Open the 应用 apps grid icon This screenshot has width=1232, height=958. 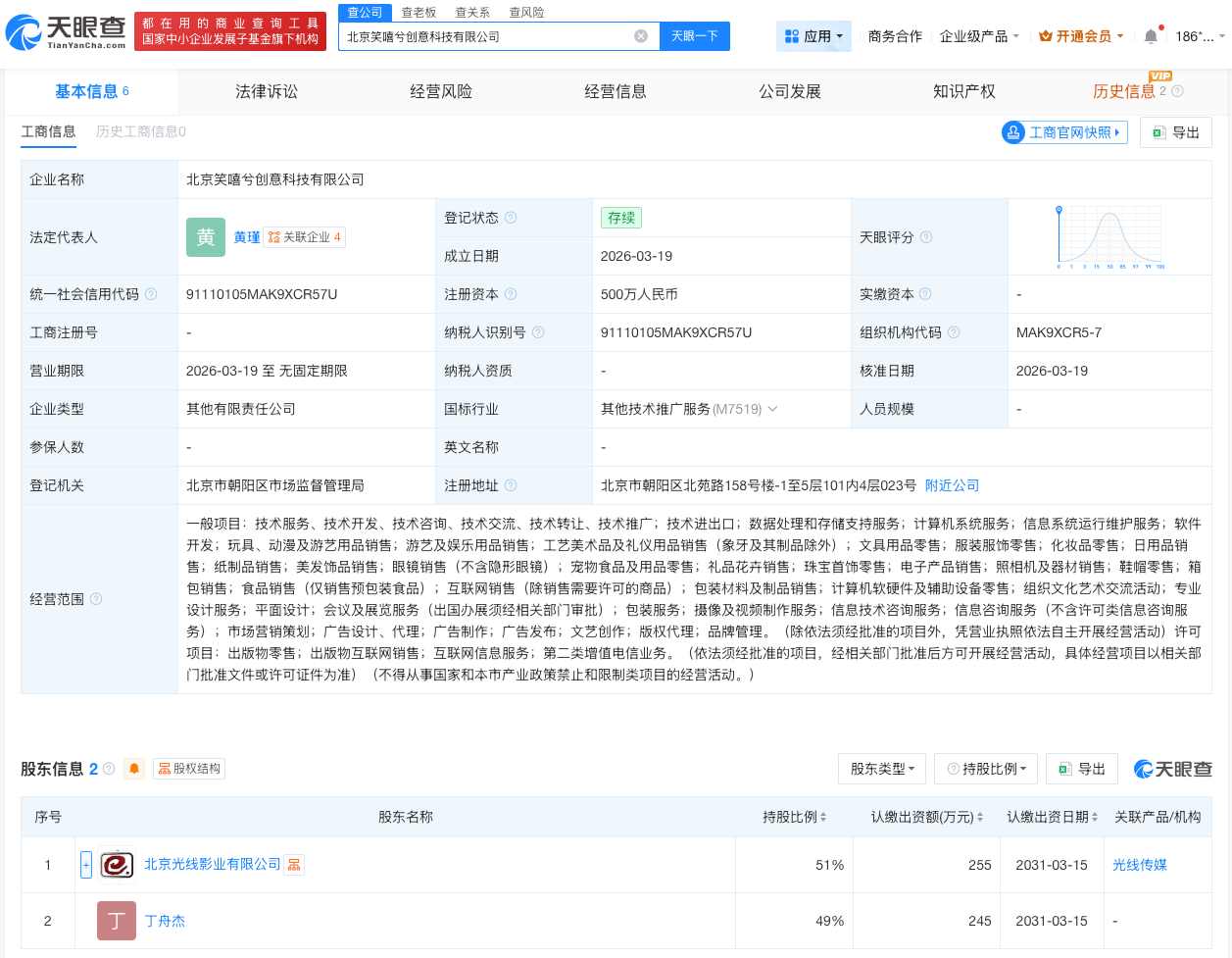pyautogui.click(x=792, y=36)
